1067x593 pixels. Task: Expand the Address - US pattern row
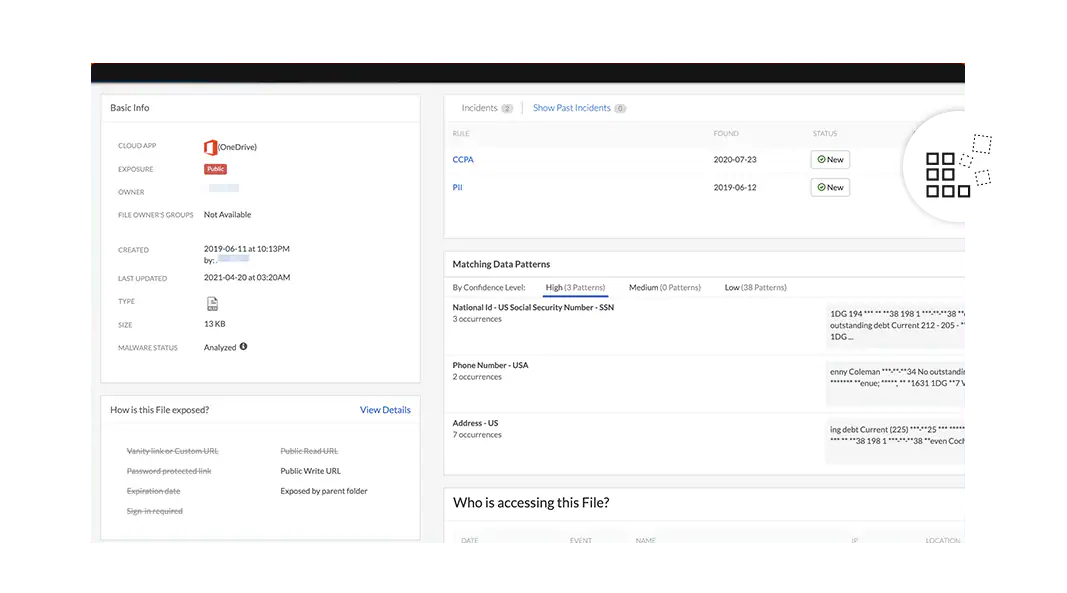click(x=475, y=424)
